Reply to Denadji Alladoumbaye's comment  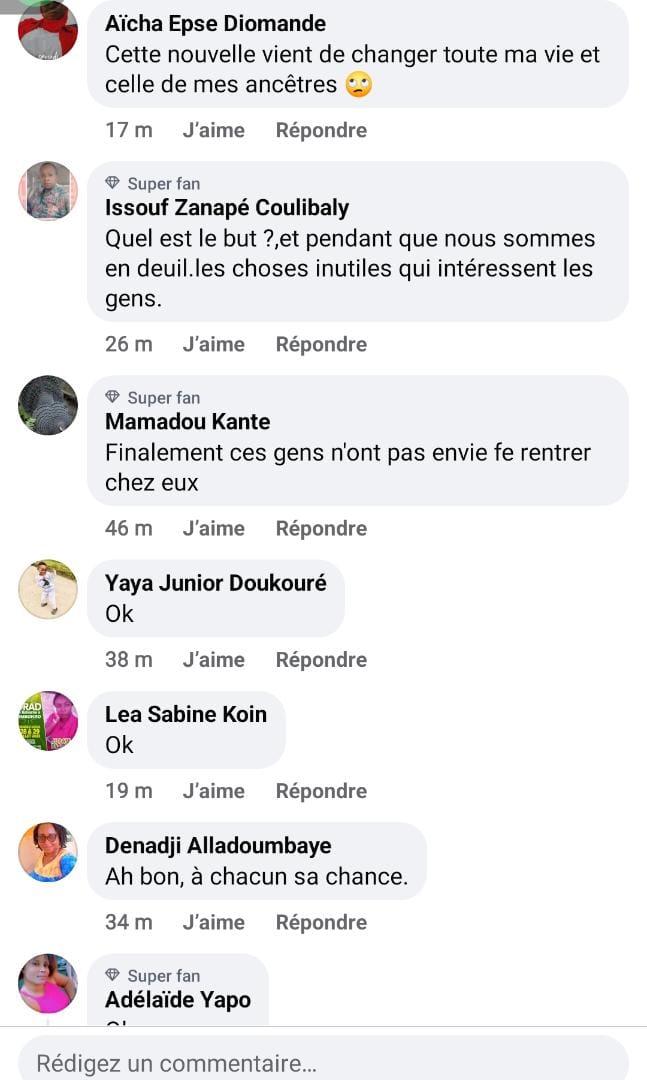321,923
